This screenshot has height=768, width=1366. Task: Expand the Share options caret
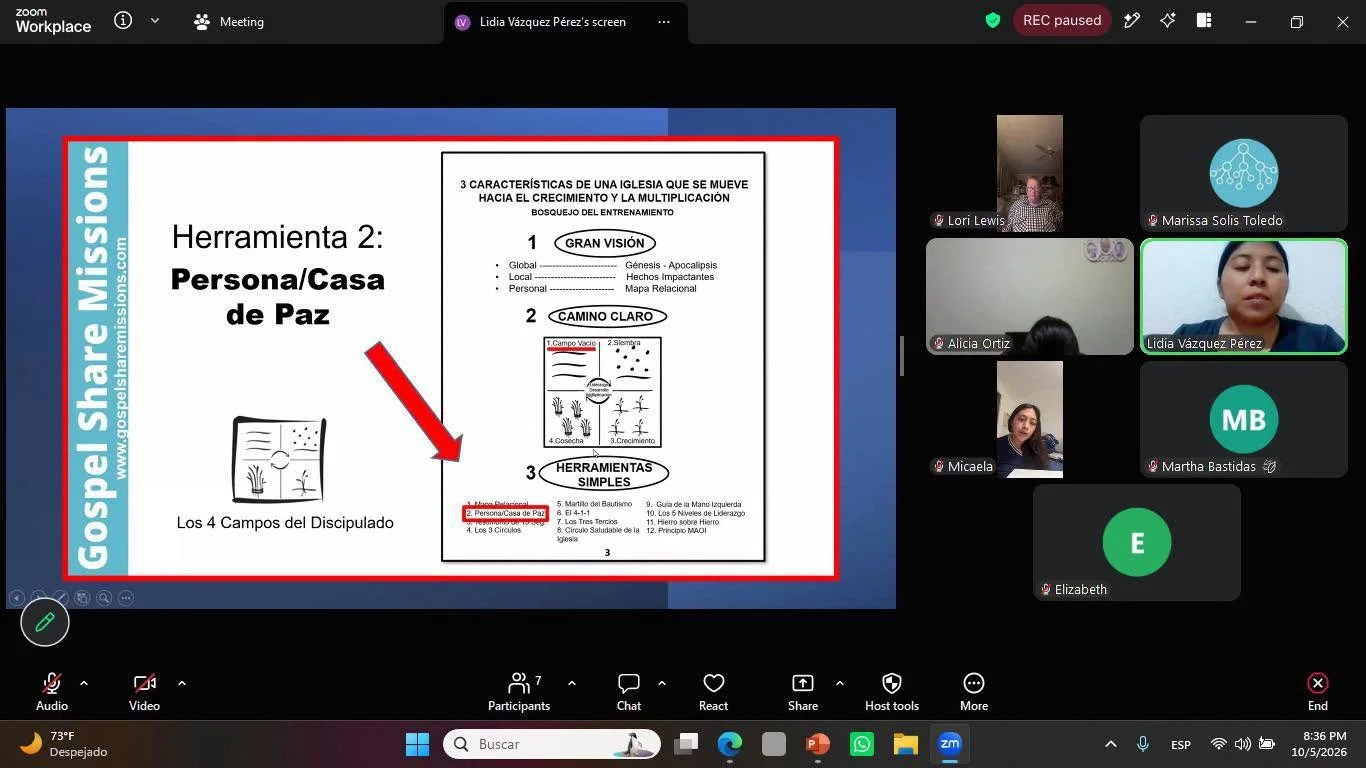tap(839, 683)
